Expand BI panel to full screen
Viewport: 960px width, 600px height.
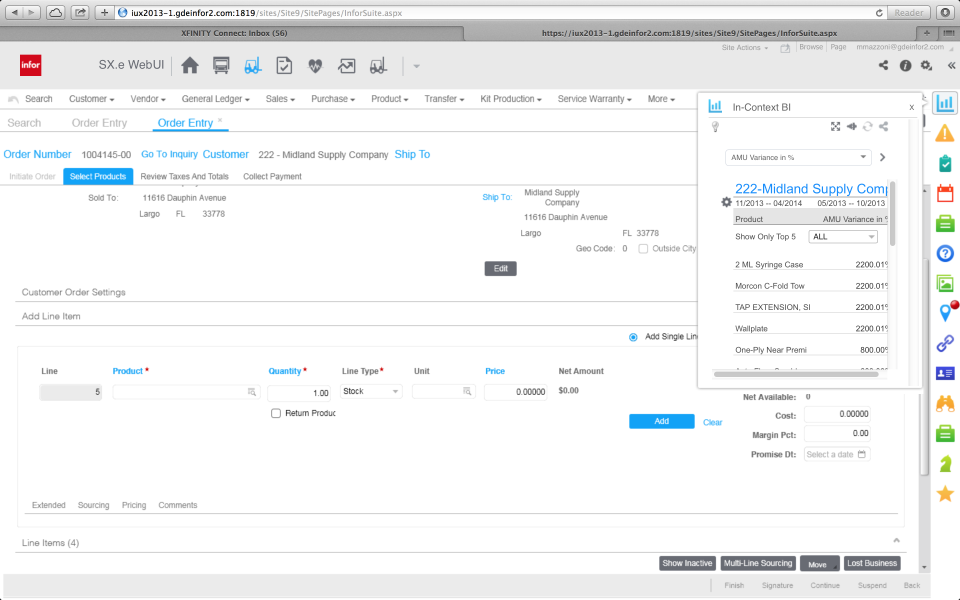pos(835,126)
